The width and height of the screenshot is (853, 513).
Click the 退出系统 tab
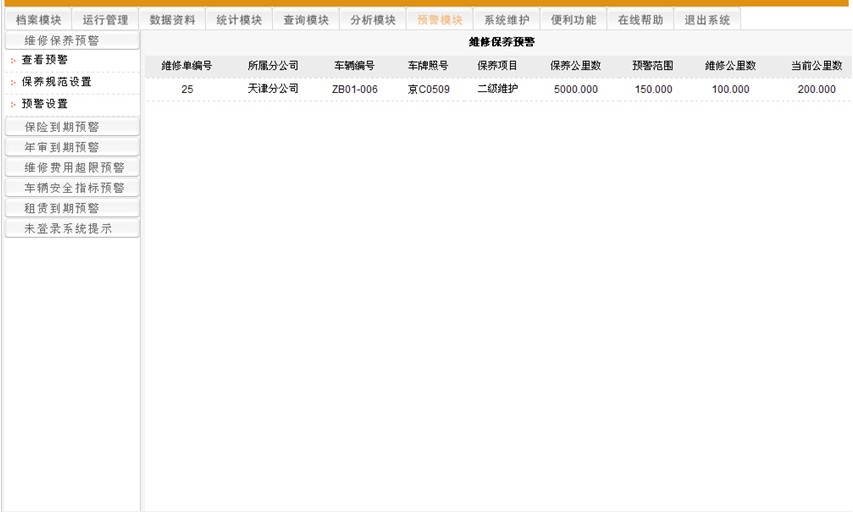tap(707, 20)
